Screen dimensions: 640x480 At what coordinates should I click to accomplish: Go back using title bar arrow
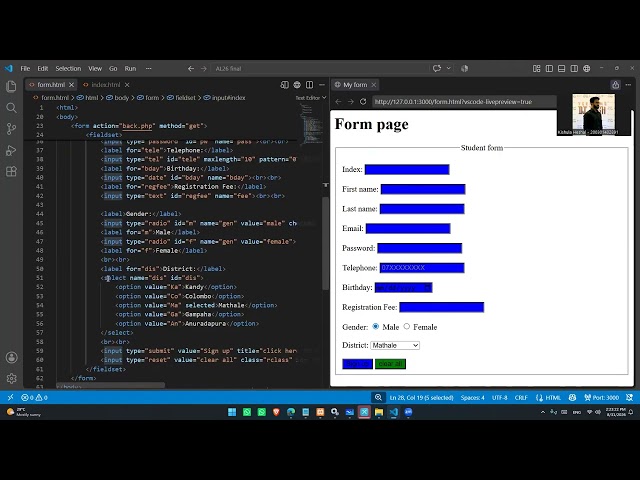click(191, 69)
